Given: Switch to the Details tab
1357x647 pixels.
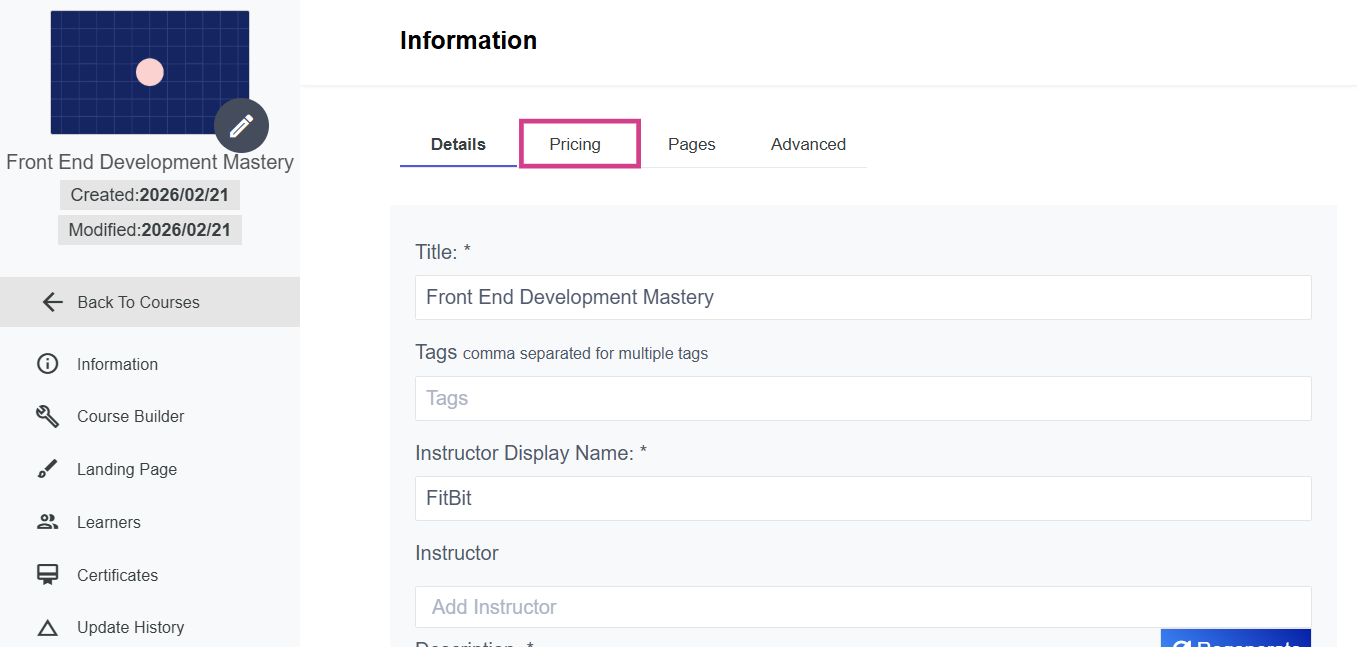Looking at the screenshot, I should point(458,144).
